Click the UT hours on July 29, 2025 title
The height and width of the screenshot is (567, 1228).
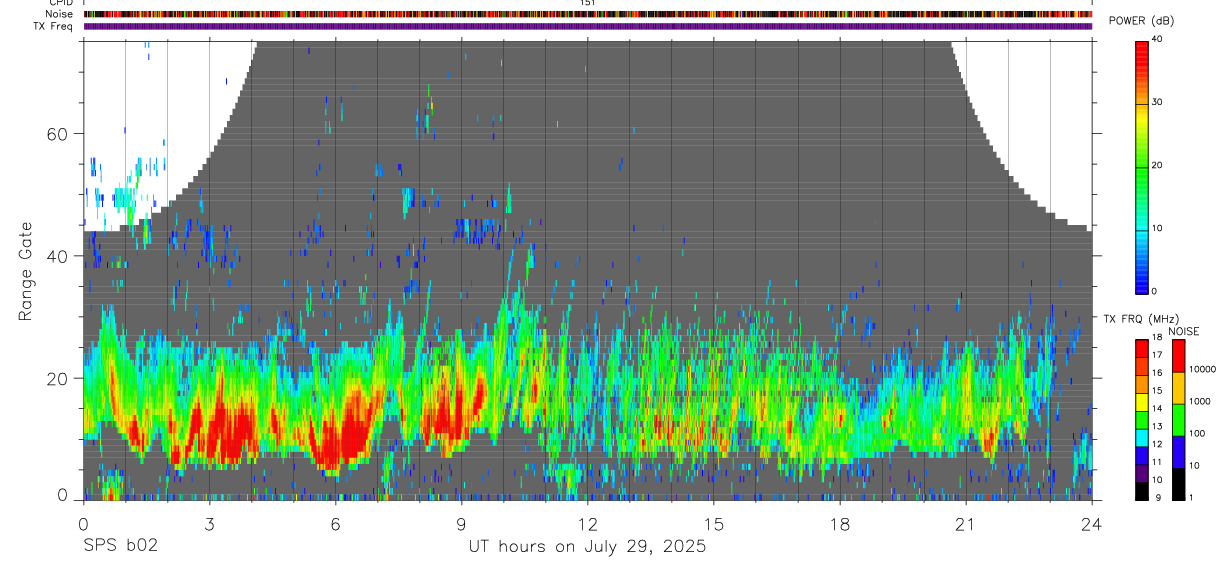coord(587,546)
